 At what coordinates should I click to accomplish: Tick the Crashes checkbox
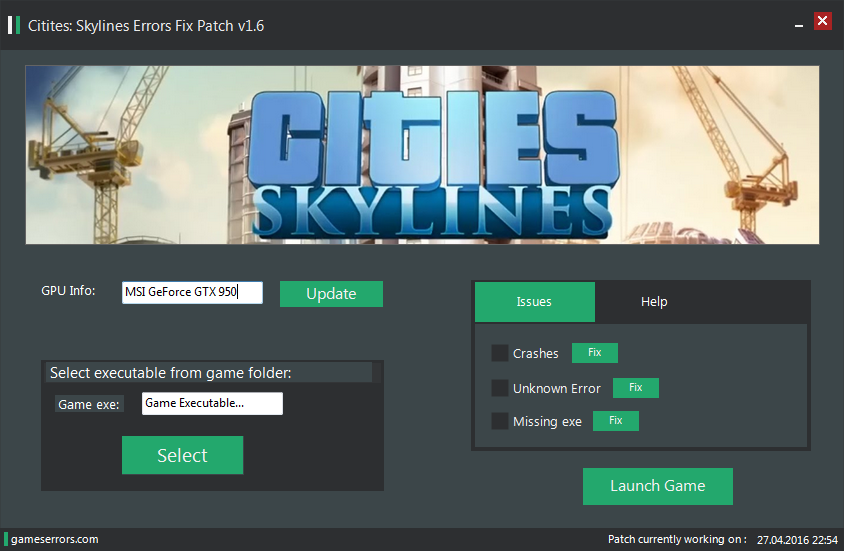click(x=500, y=353)
